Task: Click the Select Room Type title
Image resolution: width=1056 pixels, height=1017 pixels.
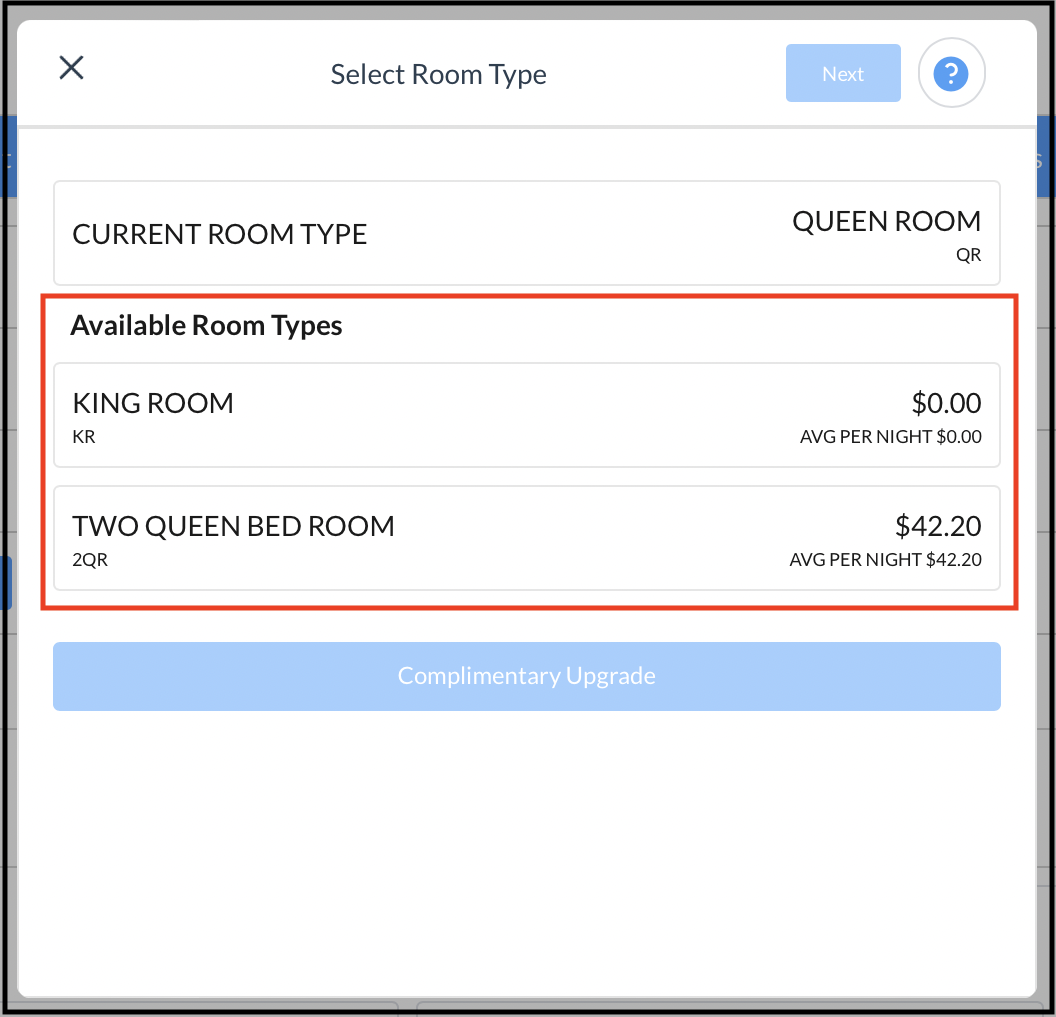Action: [x=438, y=74]
